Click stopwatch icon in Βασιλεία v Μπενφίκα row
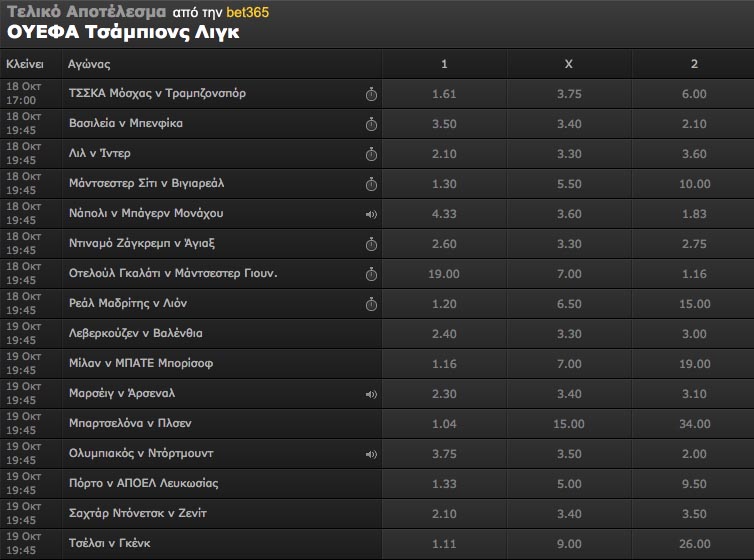 coord(371,124)
